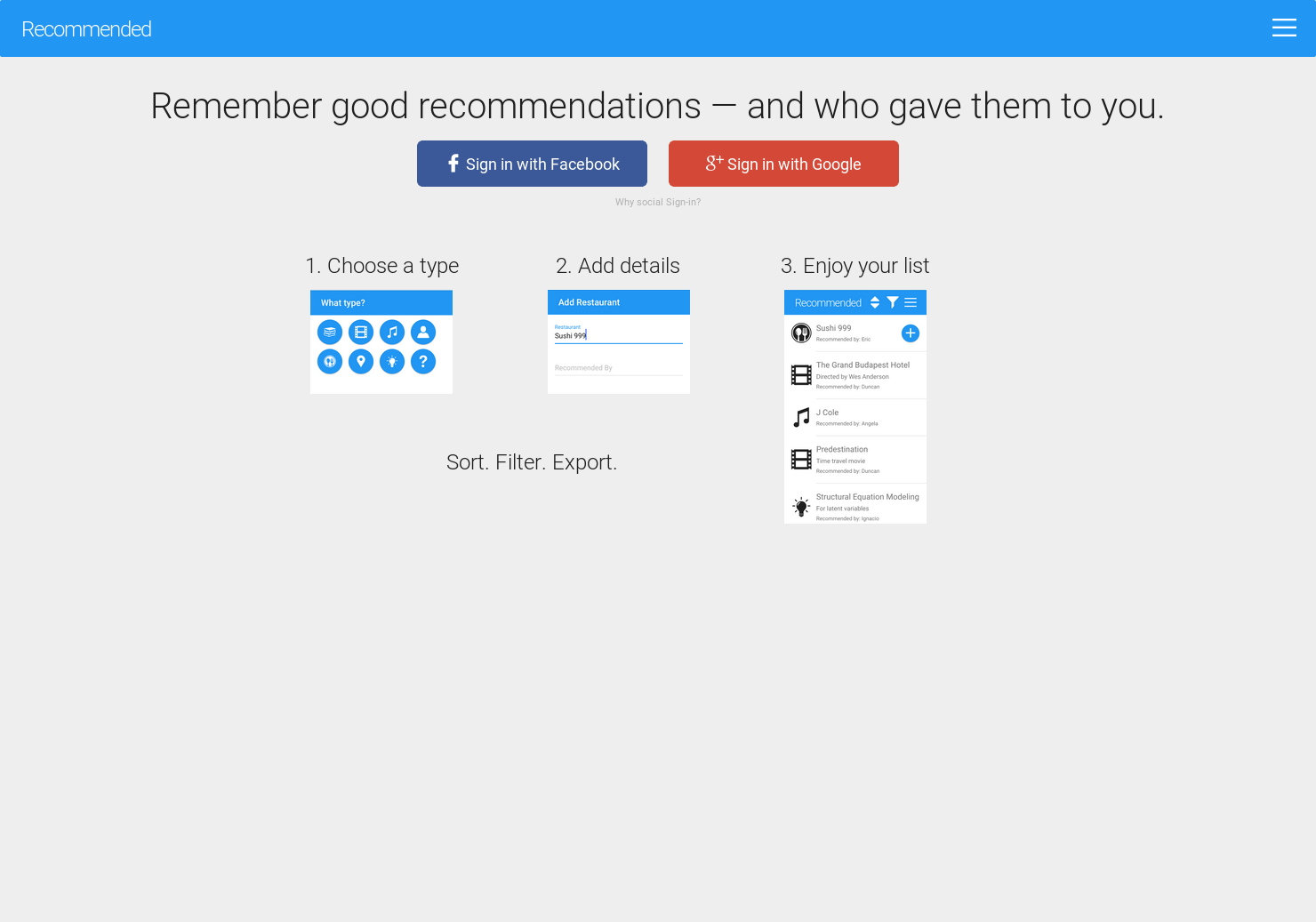Click the Recommended logo in the top bar
This screenshot has width=1316, height=922.
[86, 28]
